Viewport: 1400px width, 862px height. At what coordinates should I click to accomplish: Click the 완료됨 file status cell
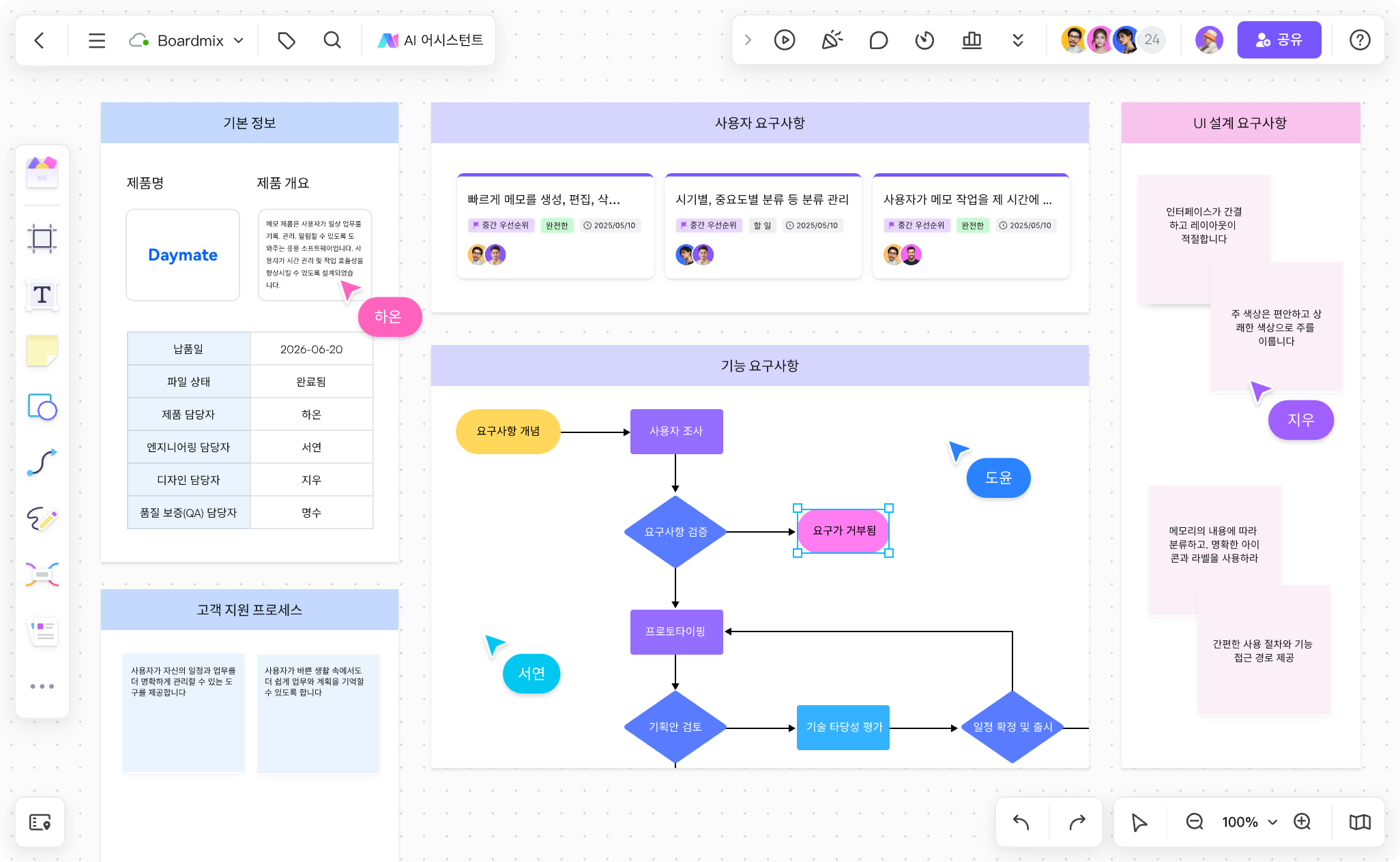(312, 382)
